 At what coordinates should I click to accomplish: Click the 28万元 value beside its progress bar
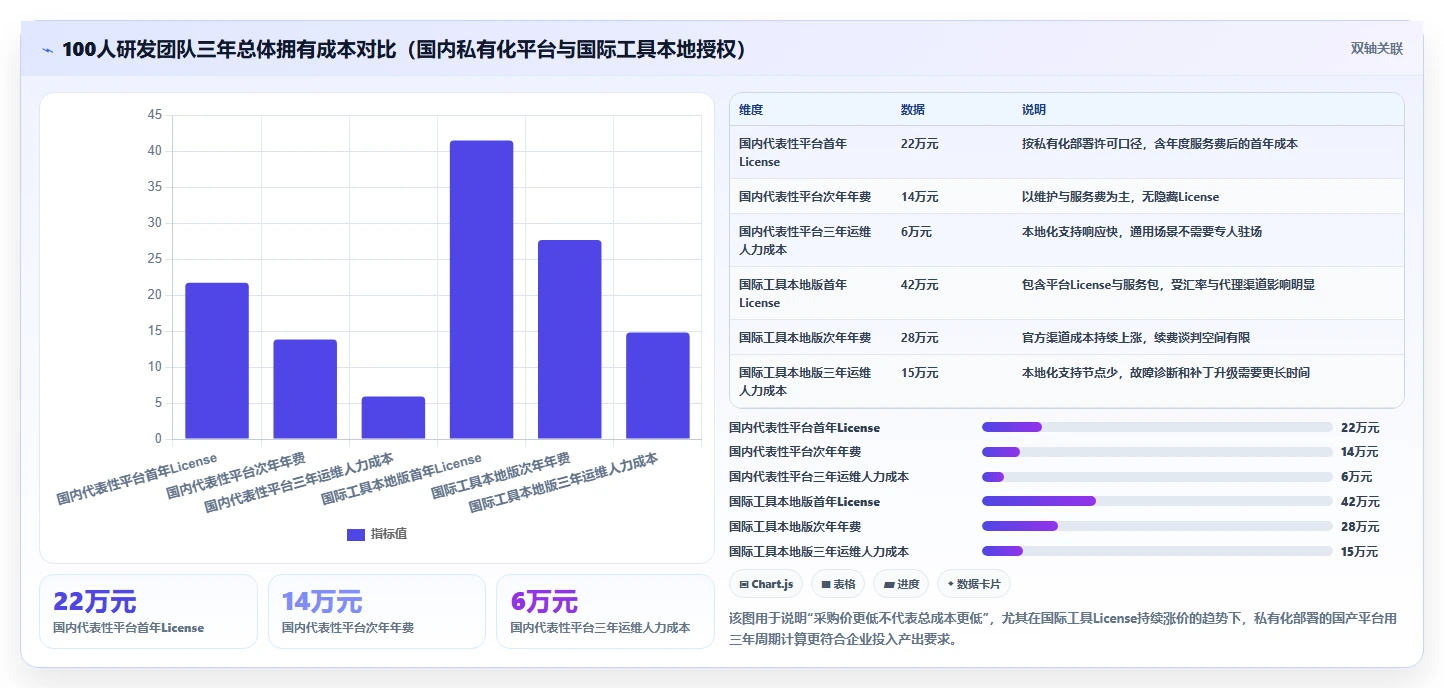tap(1360, 527)
